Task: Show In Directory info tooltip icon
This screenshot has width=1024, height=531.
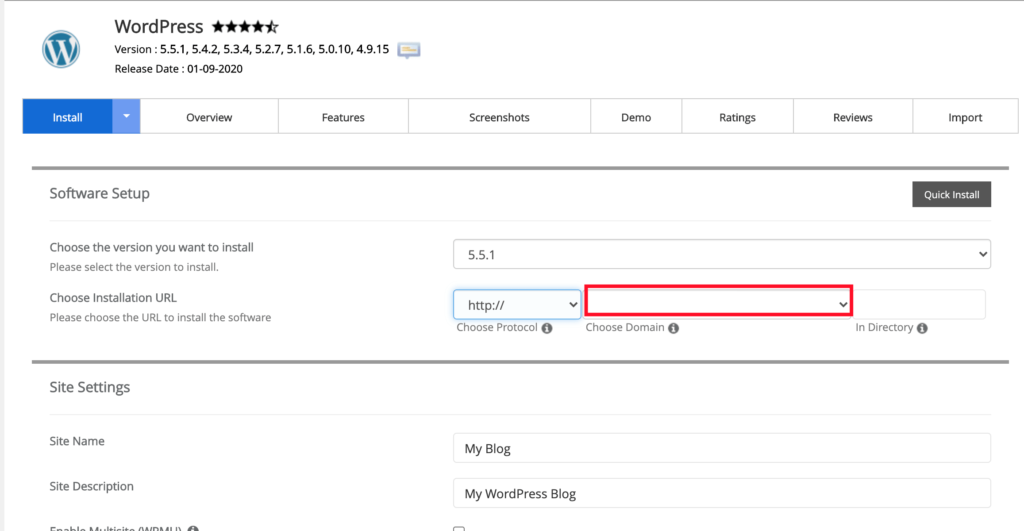Action: coord(922,328)
